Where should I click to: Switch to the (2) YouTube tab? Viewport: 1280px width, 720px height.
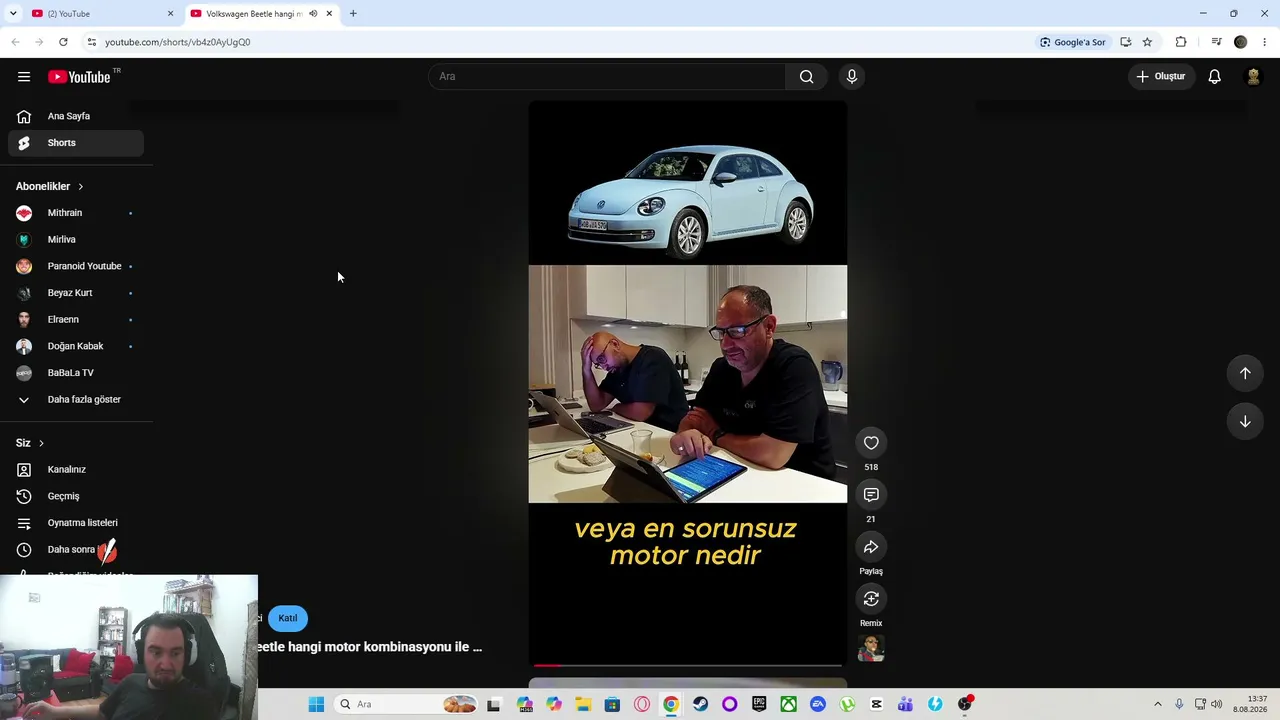(102, 14)
